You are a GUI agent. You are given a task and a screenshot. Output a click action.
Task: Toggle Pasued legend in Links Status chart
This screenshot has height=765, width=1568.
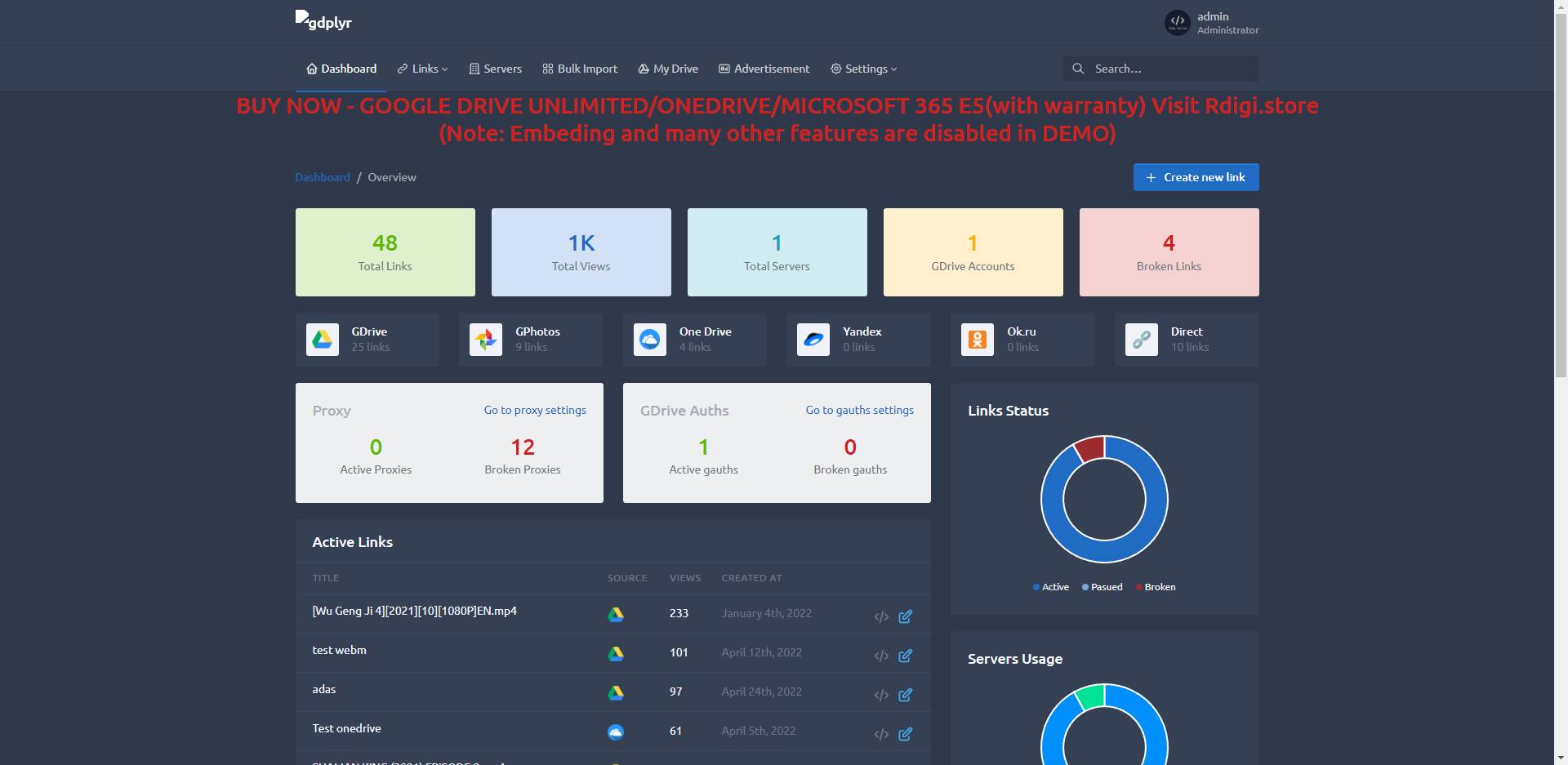[1102, 587]
